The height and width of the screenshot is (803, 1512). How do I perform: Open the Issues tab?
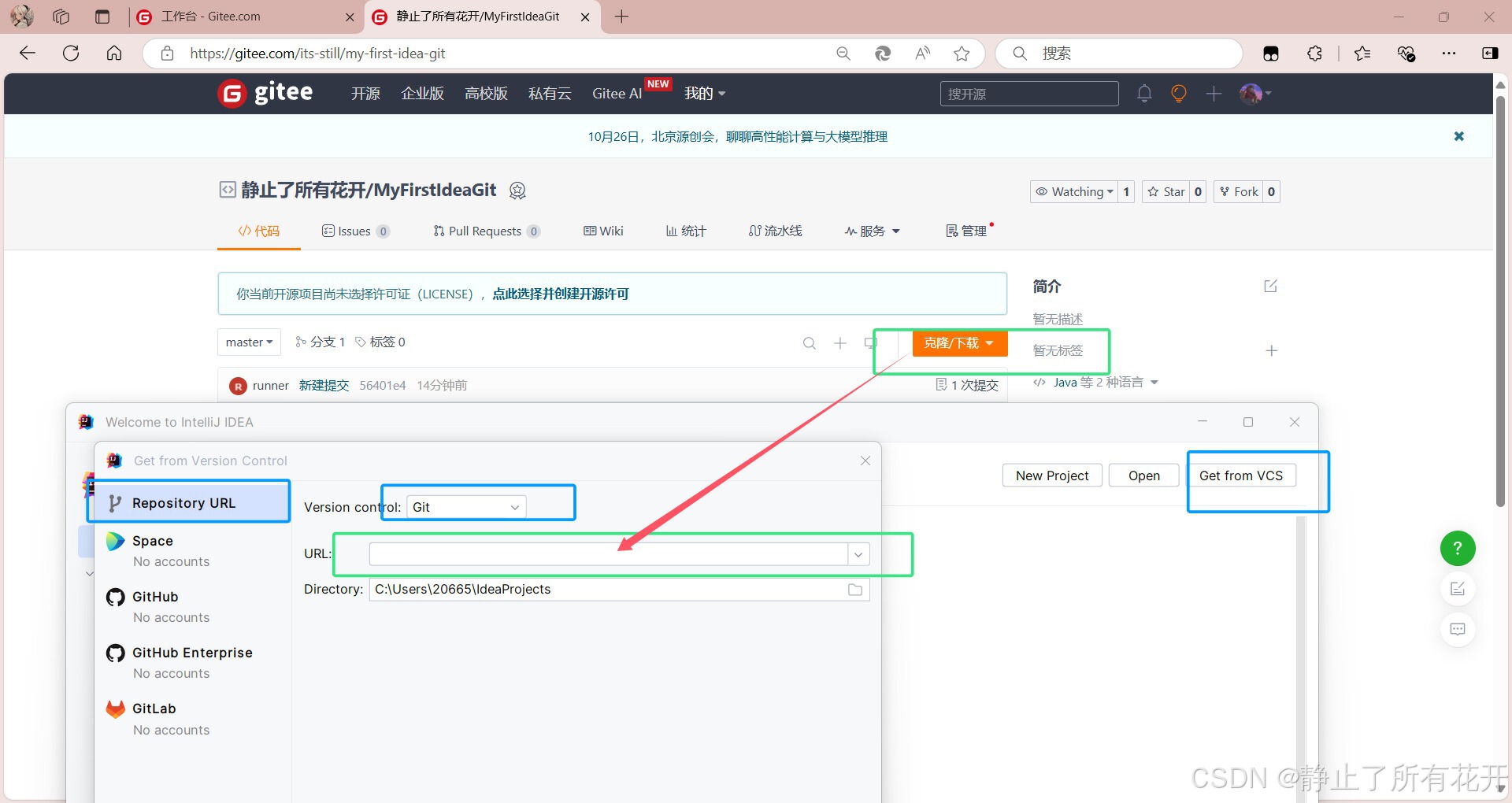(355, 231)
